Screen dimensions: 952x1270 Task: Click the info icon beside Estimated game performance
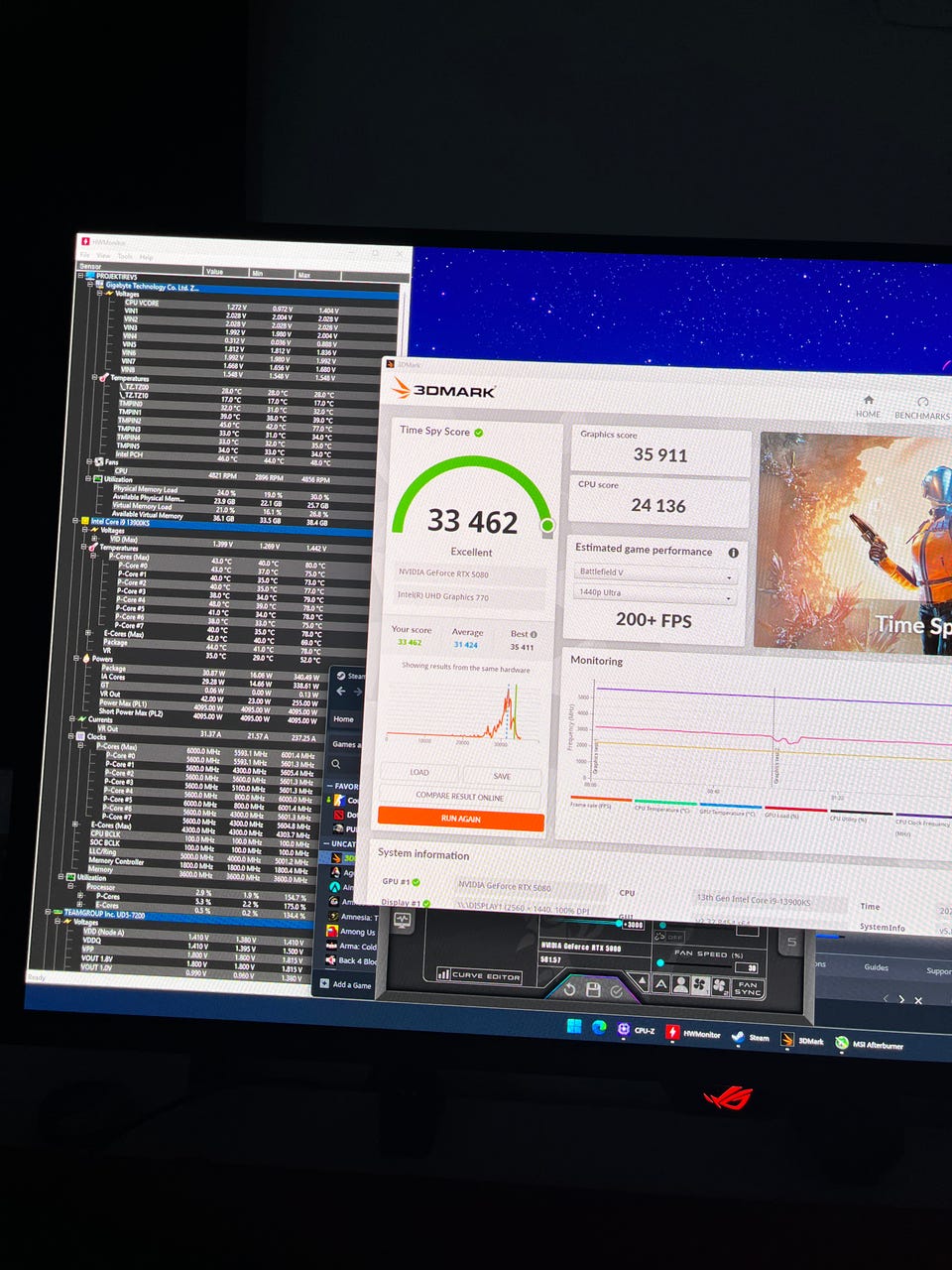(x=733, y=553)
